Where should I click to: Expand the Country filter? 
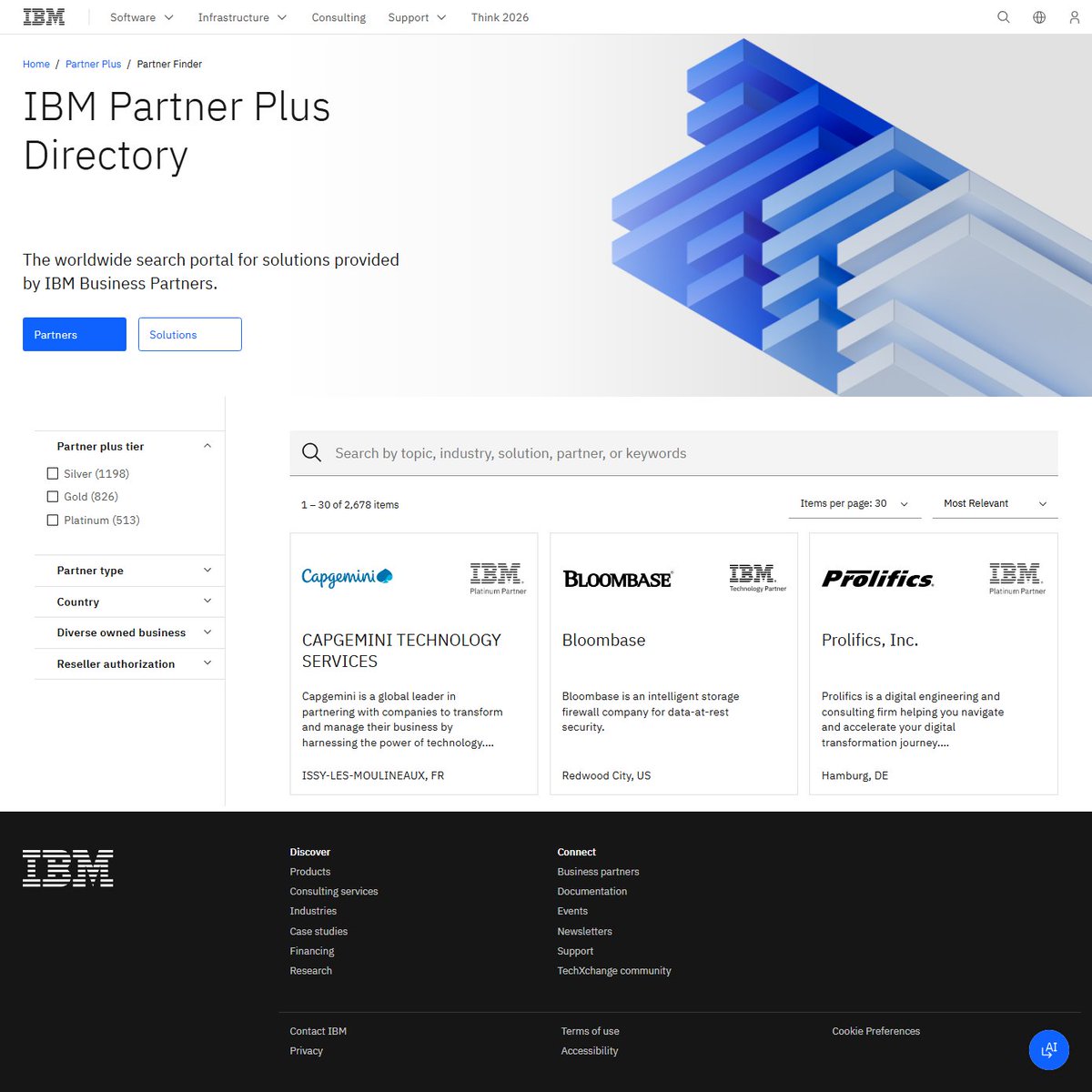pos(129,602)
